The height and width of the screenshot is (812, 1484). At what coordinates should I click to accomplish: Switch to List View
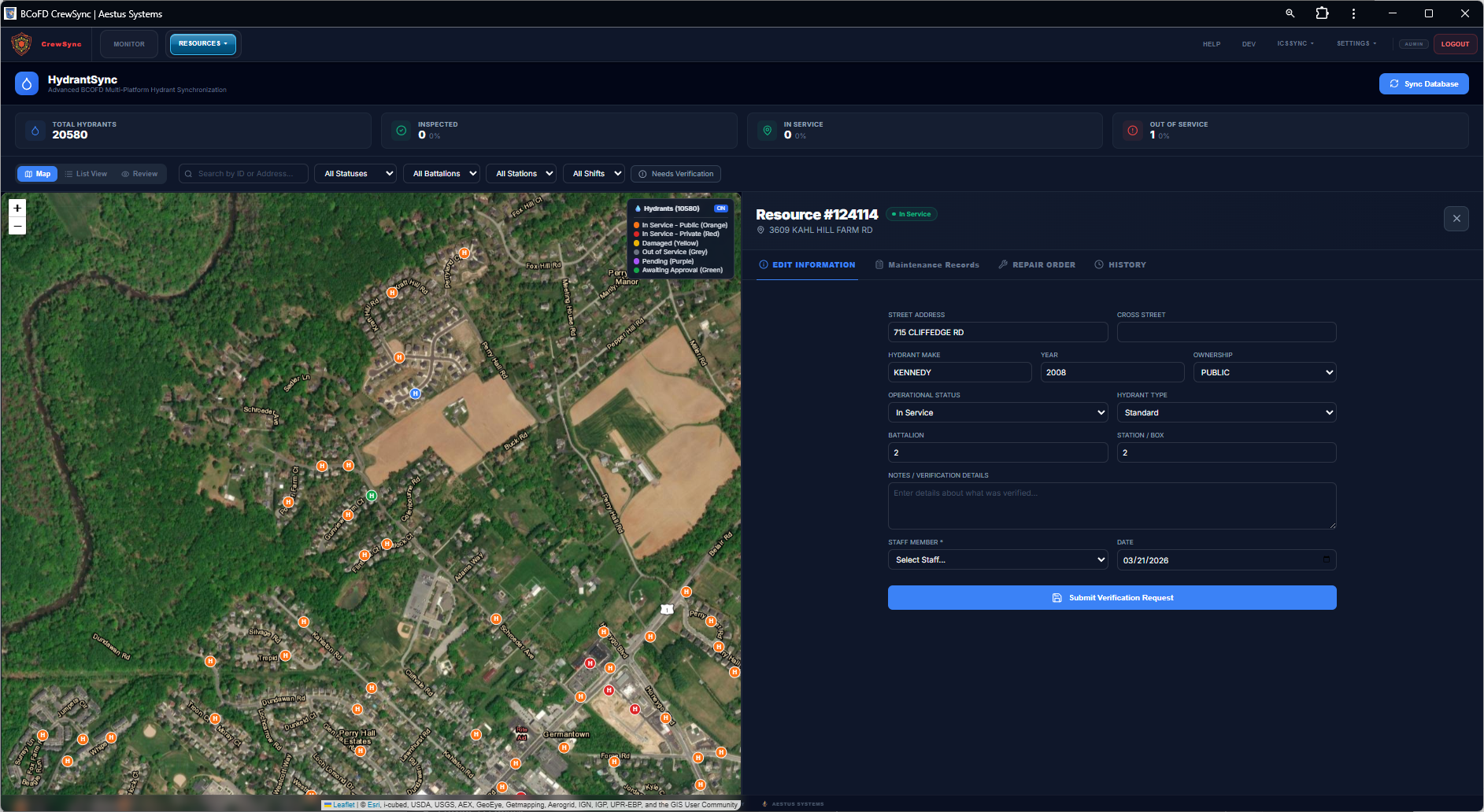86,174
